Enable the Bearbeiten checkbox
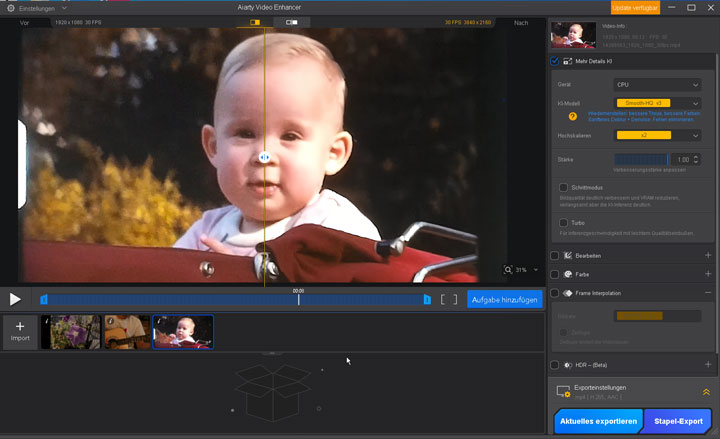 (x=555, y=255)
